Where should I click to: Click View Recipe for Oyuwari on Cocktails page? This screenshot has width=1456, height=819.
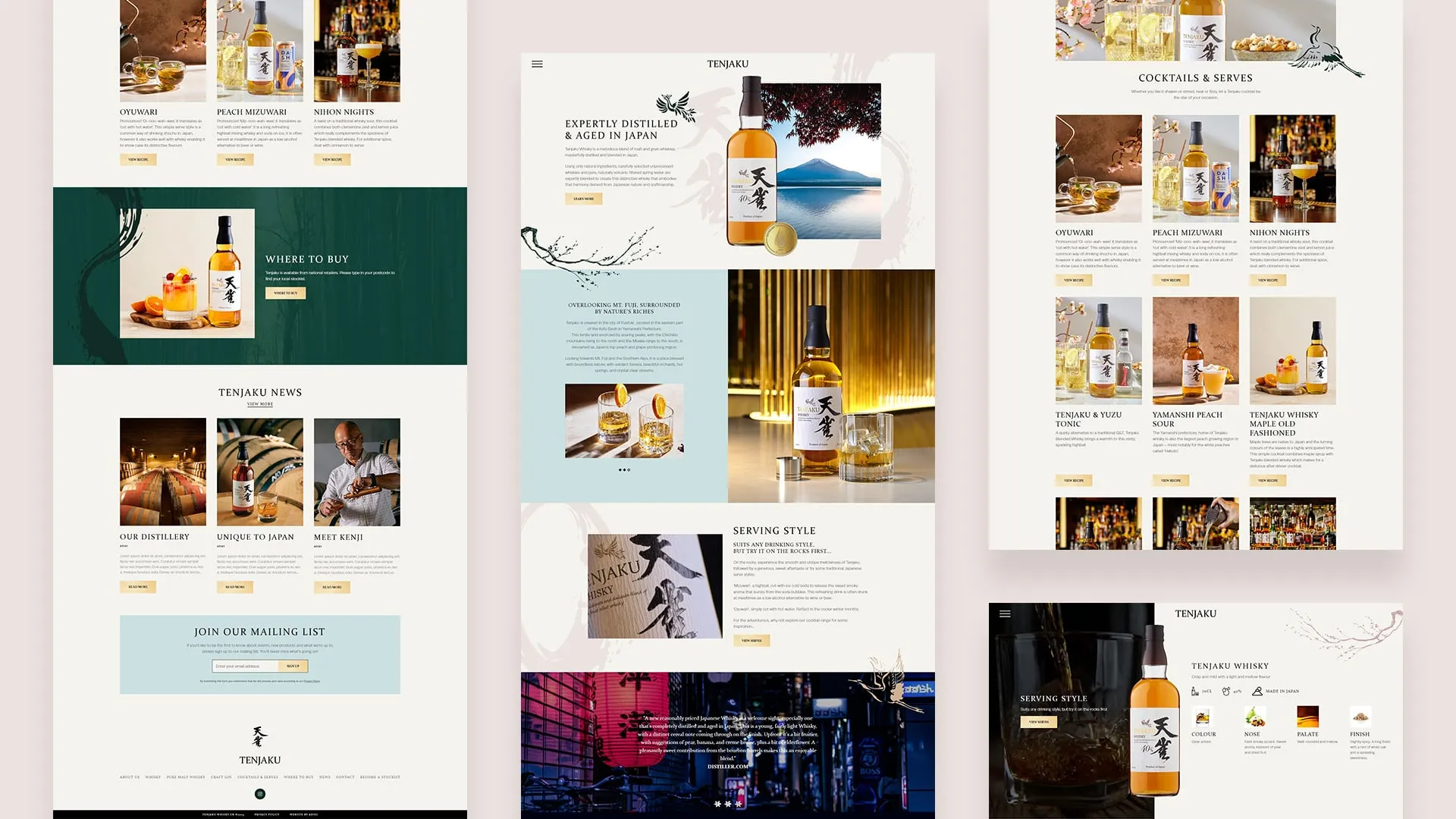(1074, 281)
